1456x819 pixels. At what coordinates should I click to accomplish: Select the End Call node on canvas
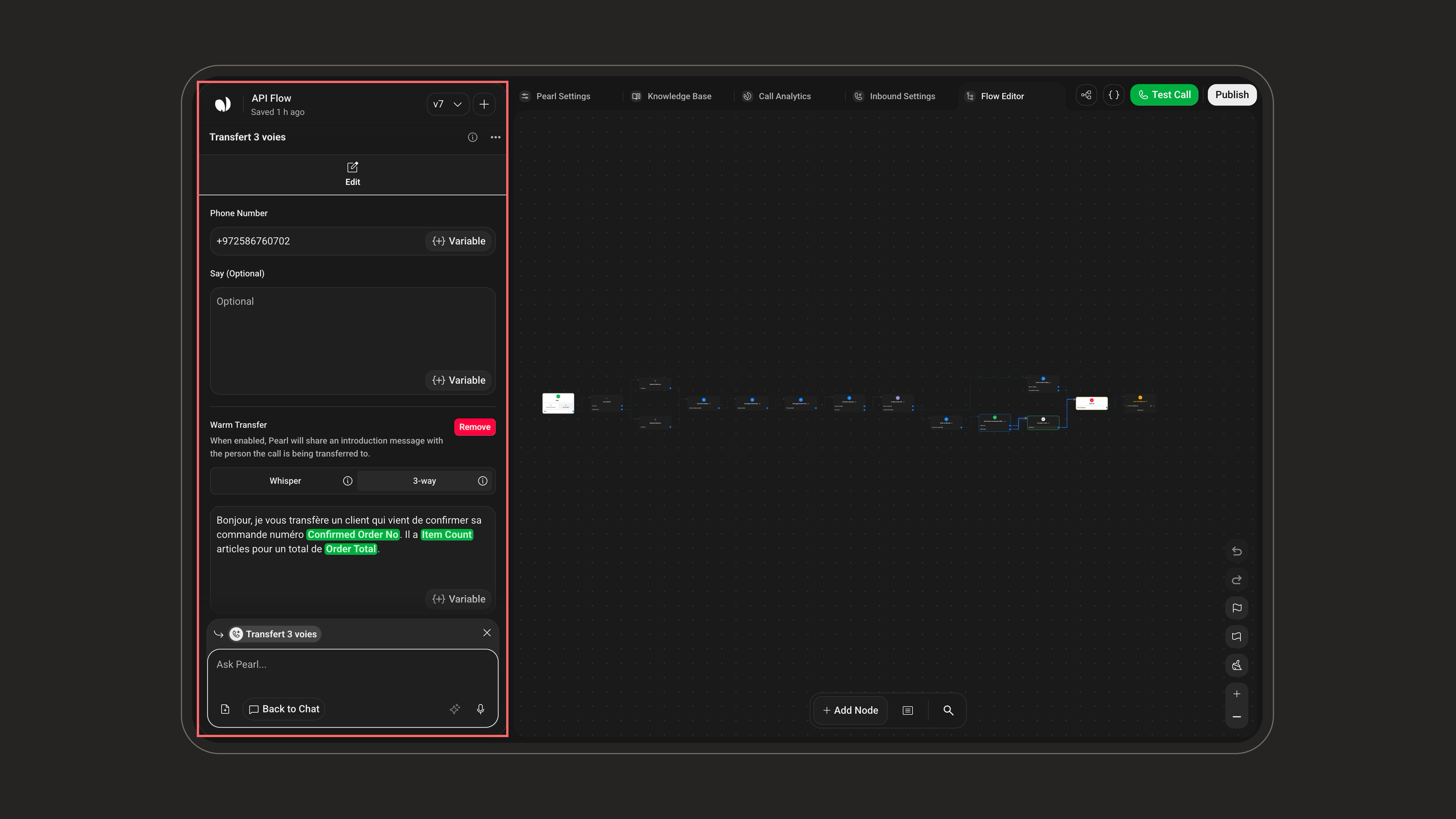(1091, 403)
